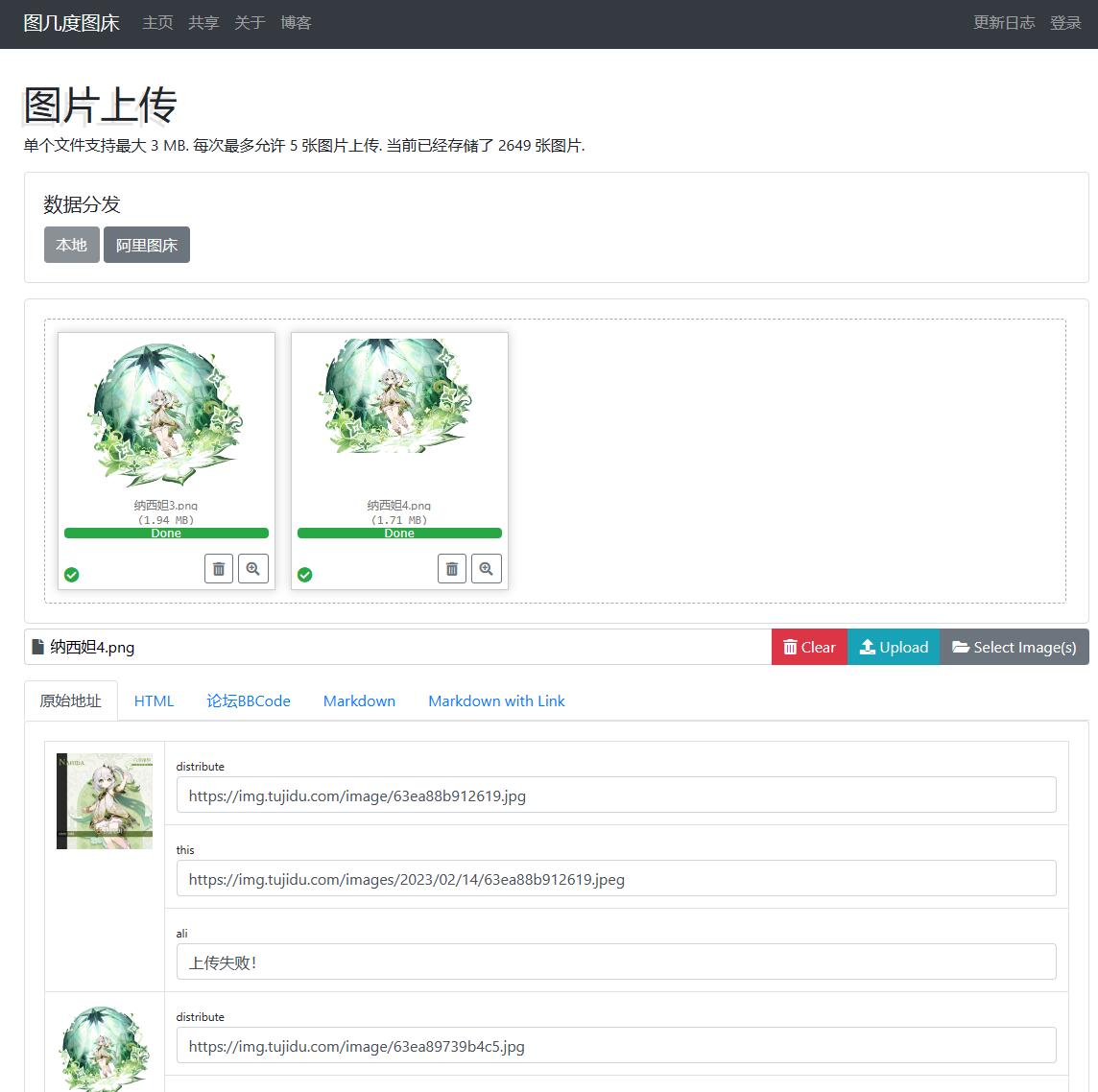The image size is (1098, 1092).
Task: Click the (1.94 MB) size label
Action: coord(166,520)
